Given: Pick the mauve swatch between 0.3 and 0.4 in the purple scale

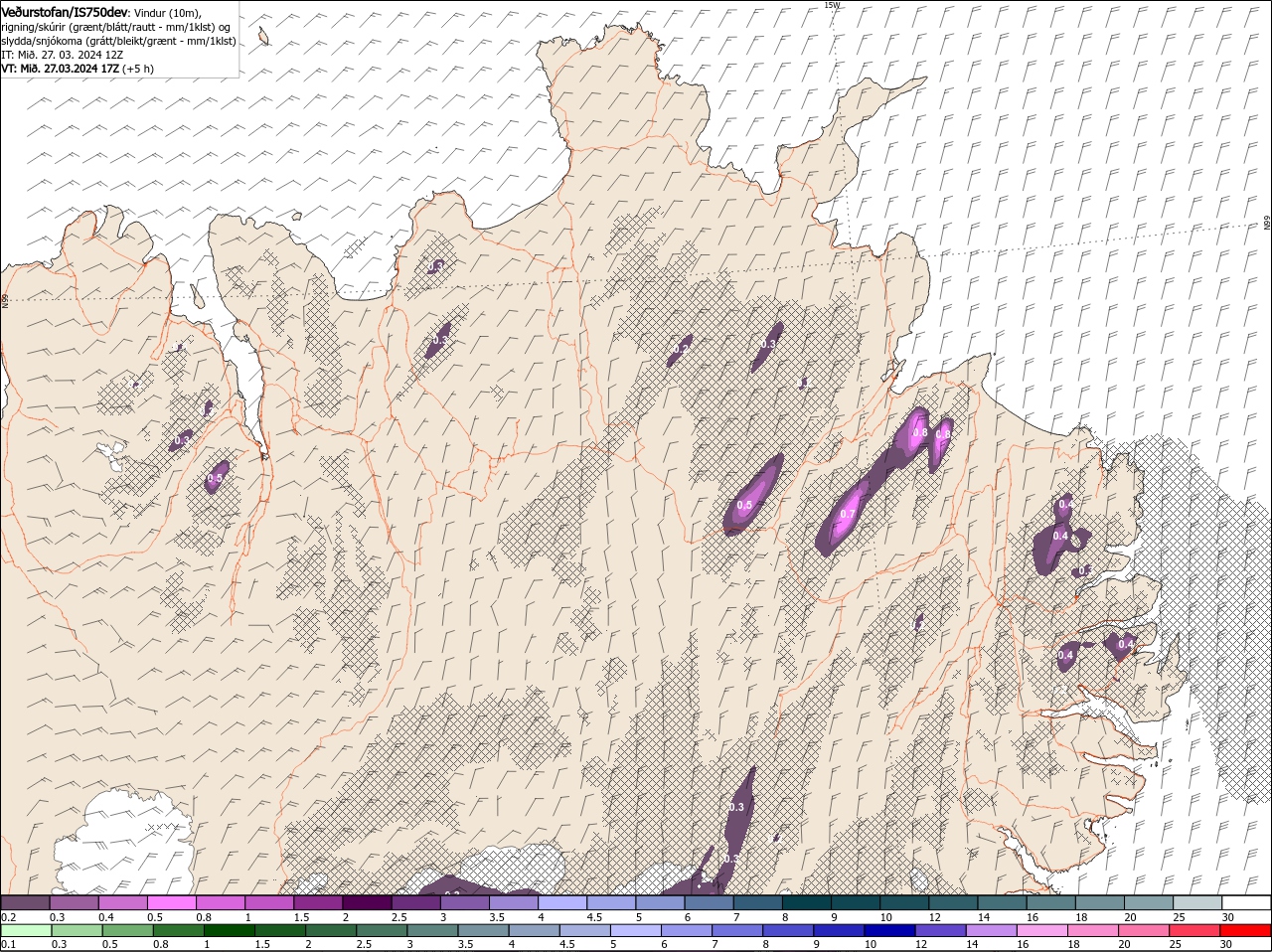Looking at the screenshot, I should point(75,902).
